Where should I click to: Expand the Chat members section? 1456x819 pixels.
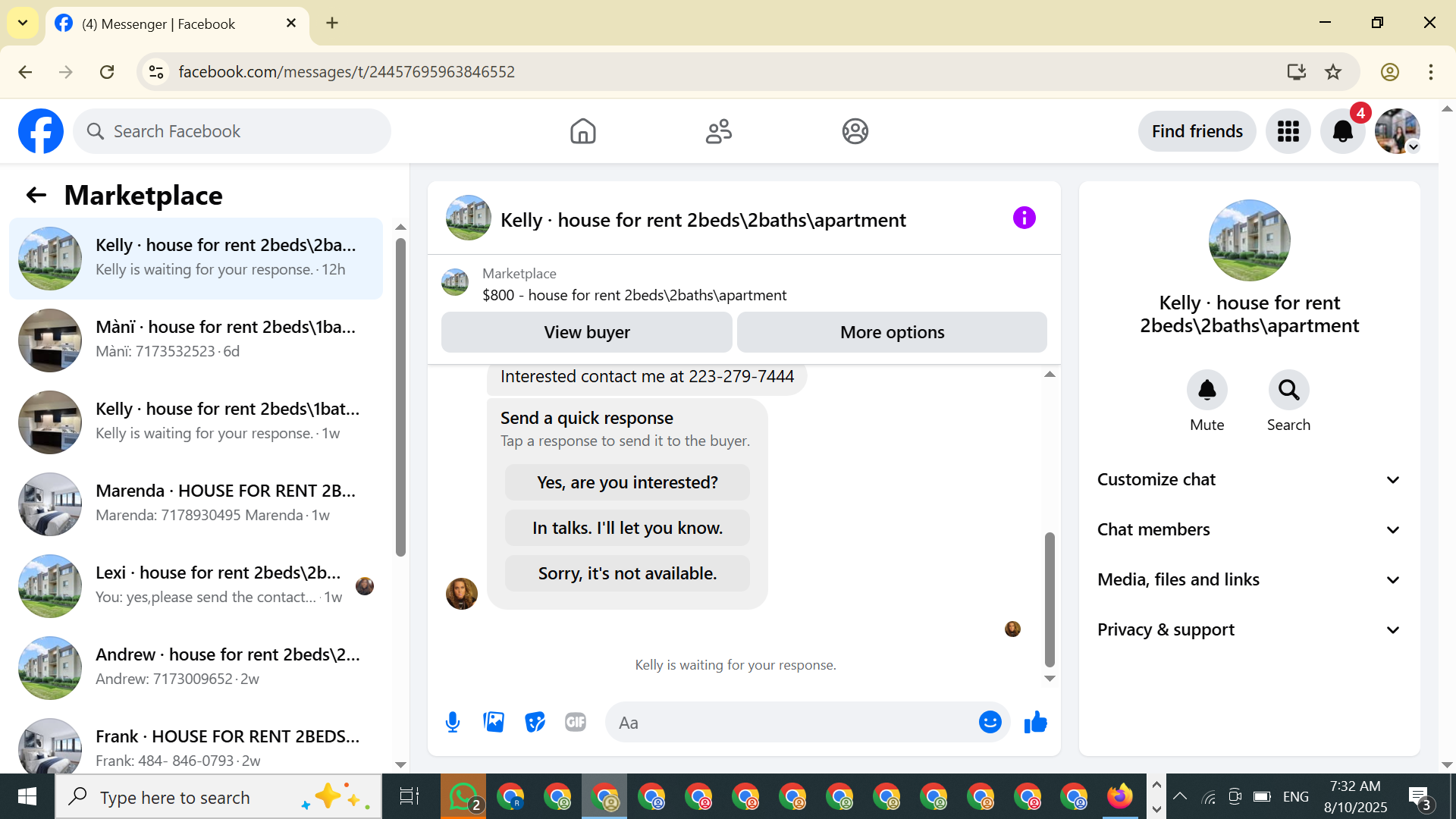pyautogui.click(x=1249, y=530)
